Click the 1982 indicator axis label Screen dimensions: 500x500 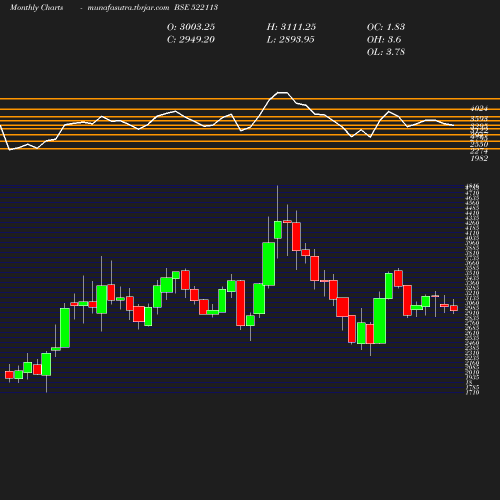[479, 158]
